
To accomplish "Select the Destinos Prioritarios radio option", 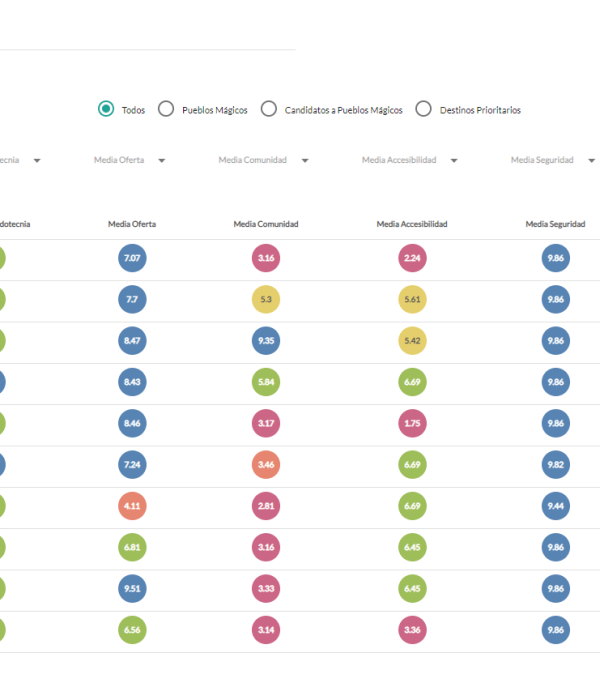I will point(423,109).
